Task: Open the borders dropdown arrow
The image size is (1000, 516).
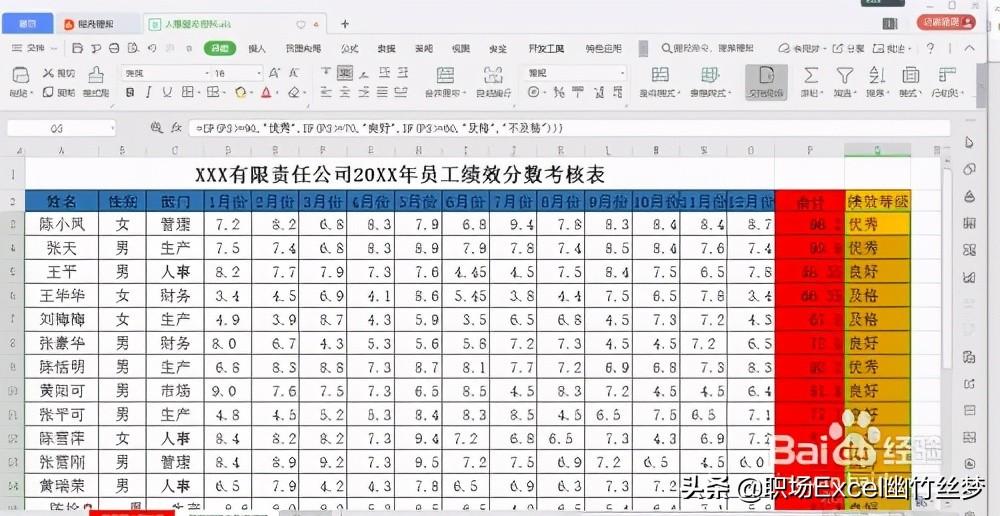Action: (198, 93)
